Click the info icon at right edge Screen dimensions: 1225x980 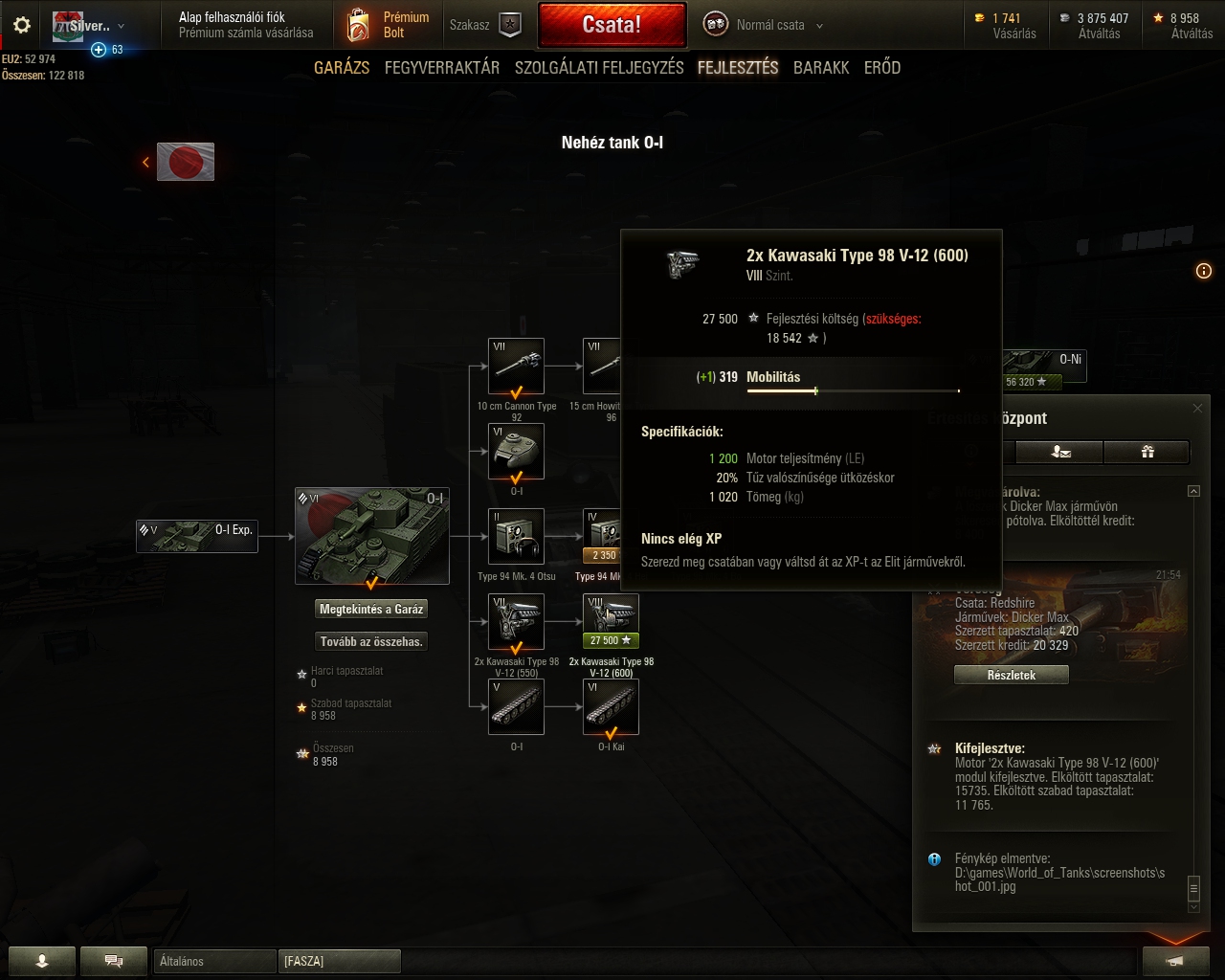tap(1204, 272)
